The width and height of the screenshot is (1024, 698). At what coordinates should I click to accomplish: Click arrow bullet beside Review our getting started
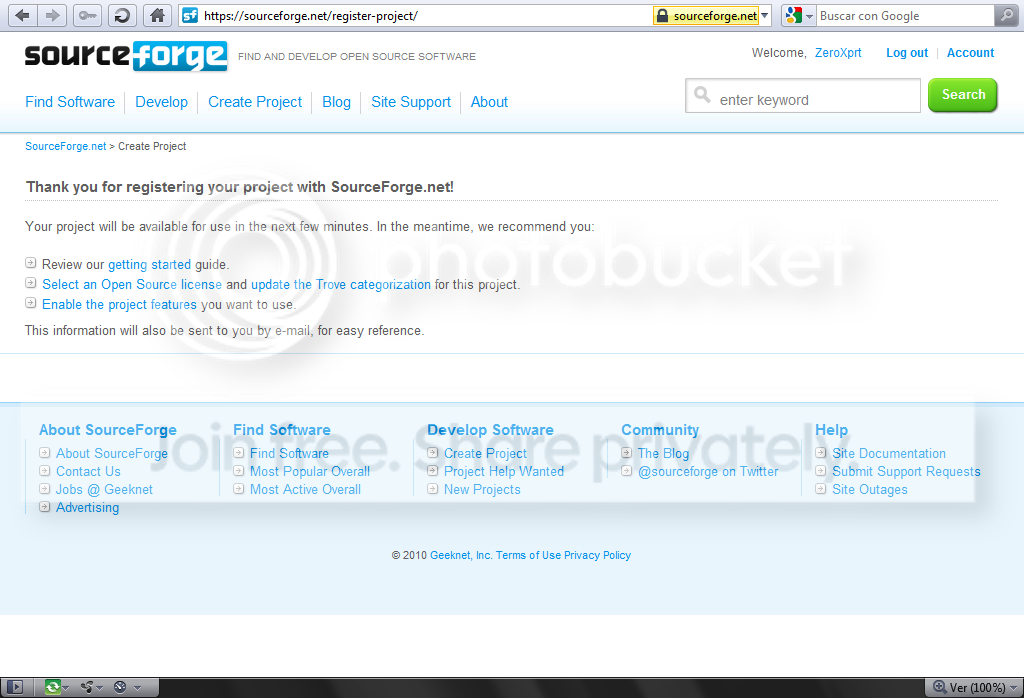coord(31,263)
